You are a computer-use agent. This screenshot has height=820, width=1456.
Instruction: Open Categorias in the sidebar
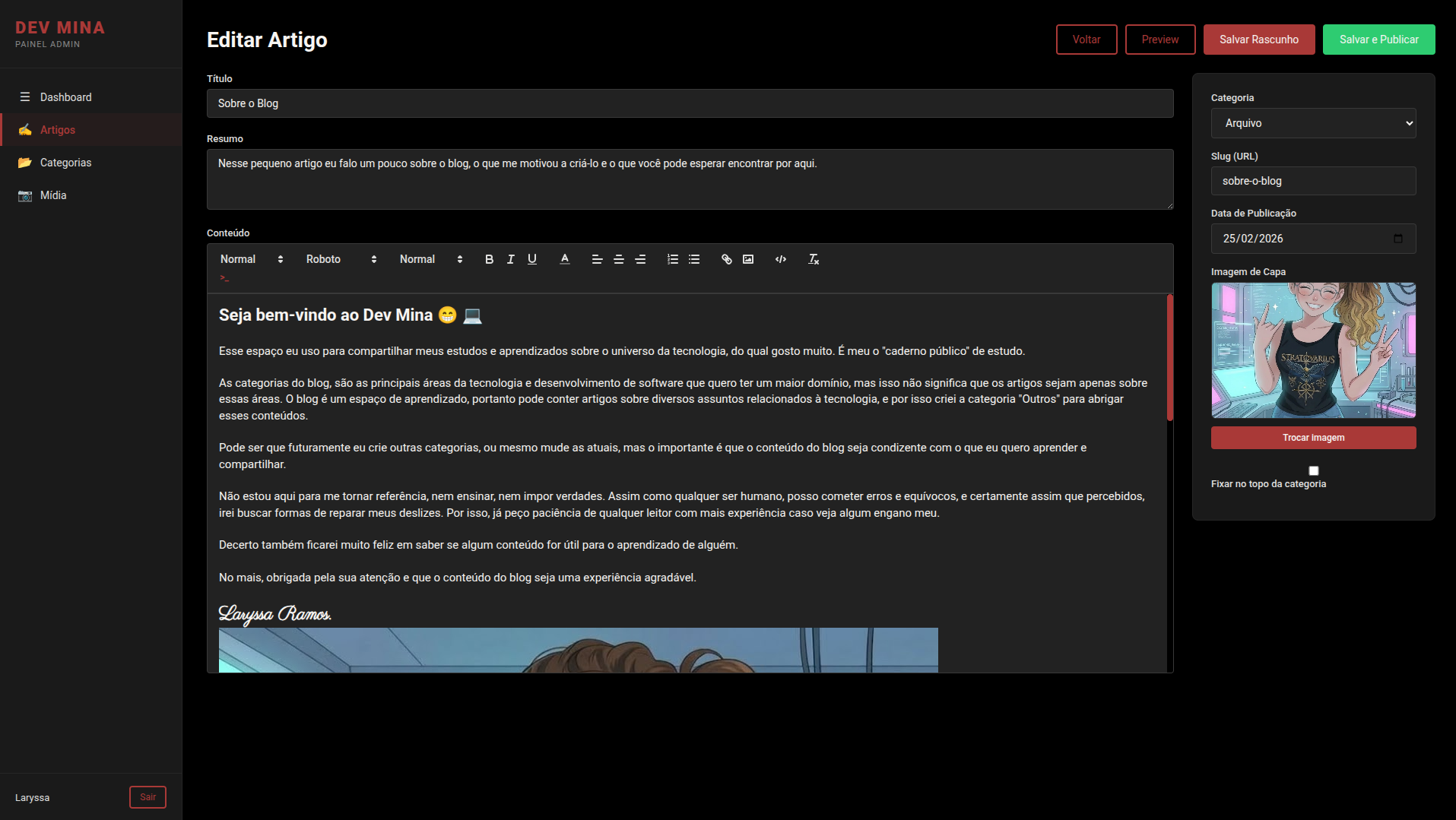[x=65, y=163]
